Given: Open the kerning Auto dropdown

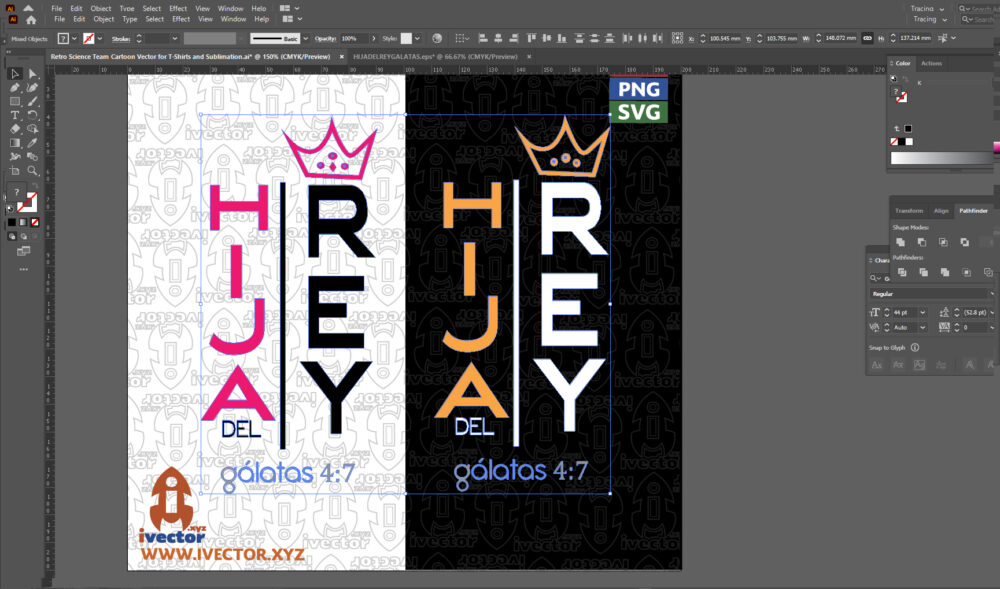Looking at the screenshot, I should 922,327.
